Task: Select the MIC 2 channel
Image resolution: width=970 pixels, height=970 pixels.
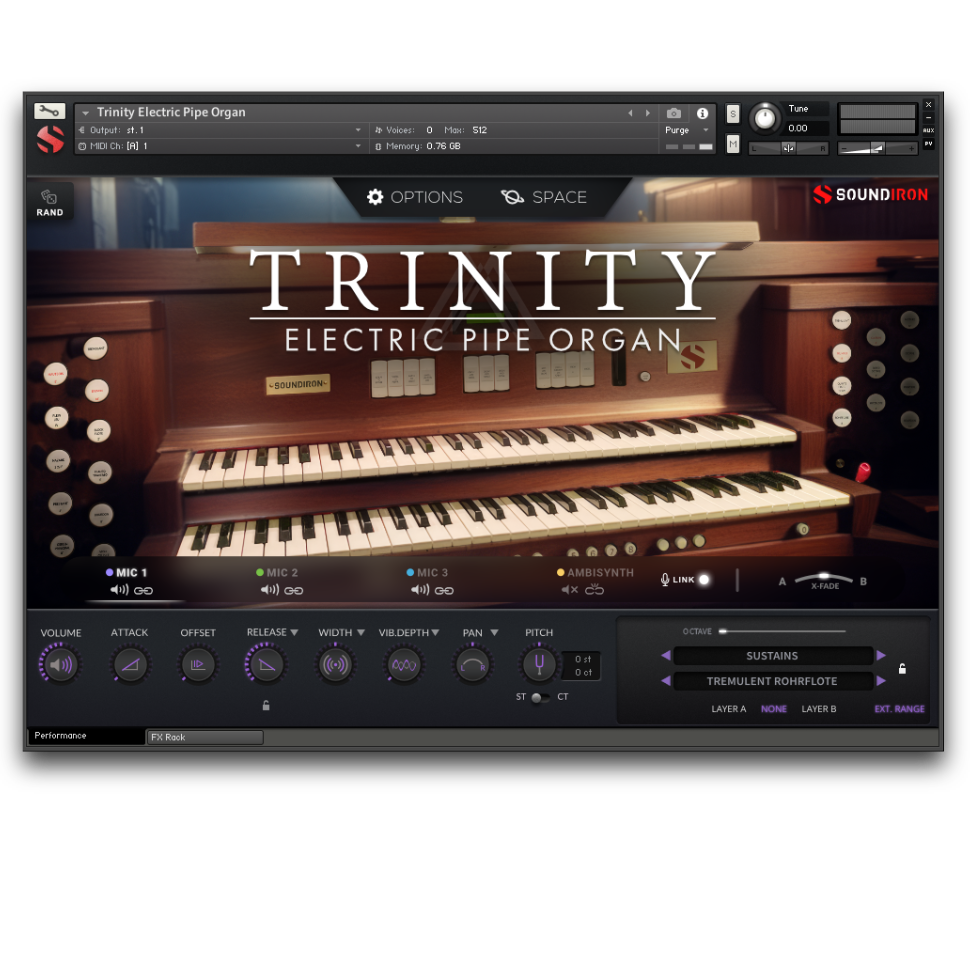Action: coord(277,573)
